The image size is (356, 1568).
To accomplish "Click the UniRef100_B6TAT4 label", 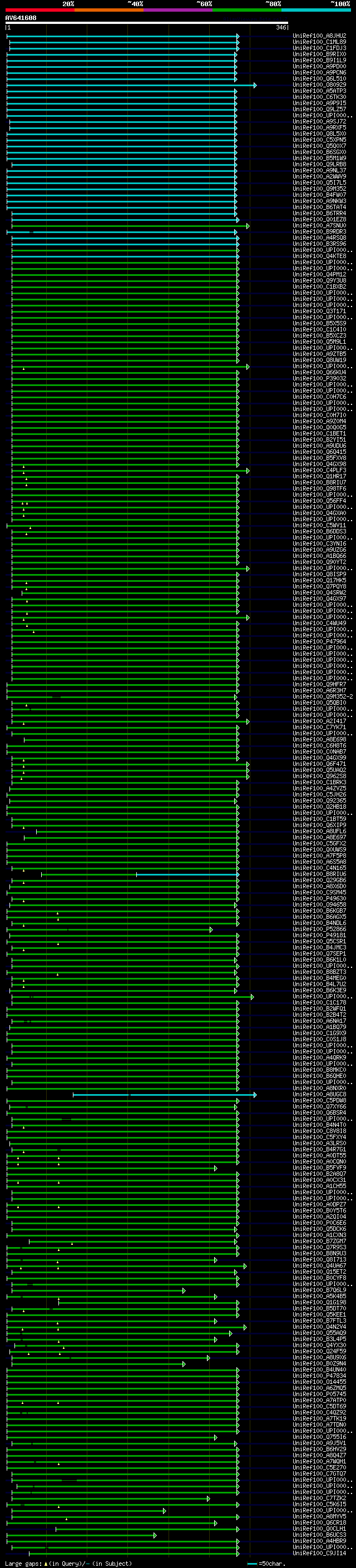I will coord(319,207).
